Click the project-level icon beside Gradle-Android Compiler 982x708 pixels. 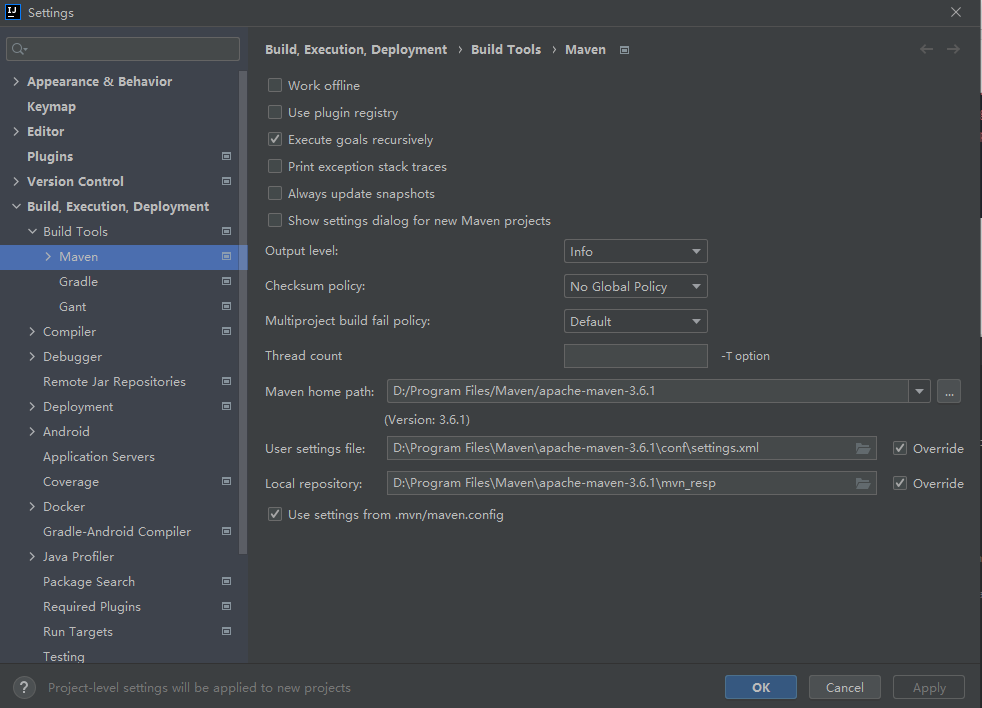[x=227, y=531]
